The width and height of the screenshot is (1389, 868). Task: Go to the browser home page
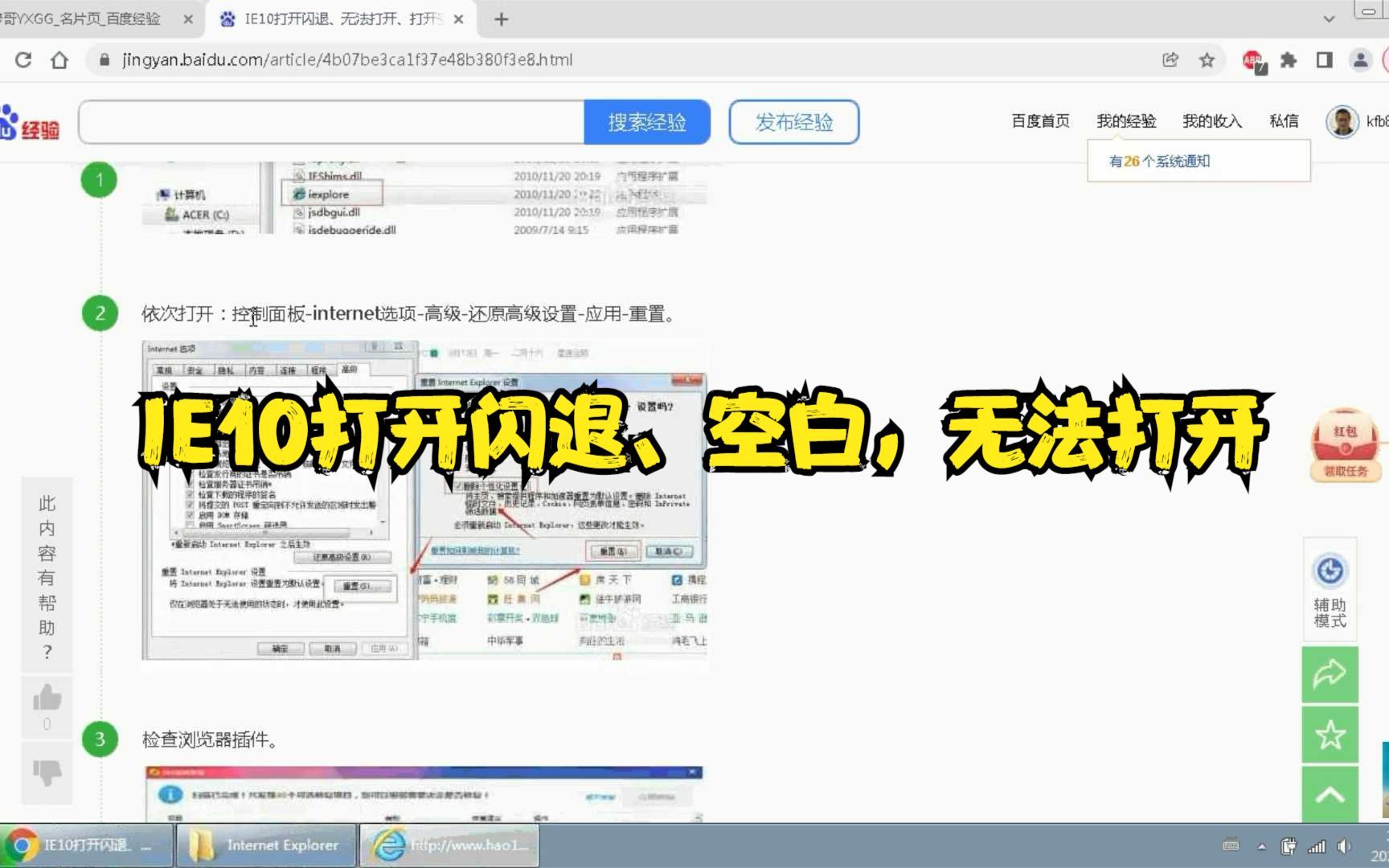[59, 59]
